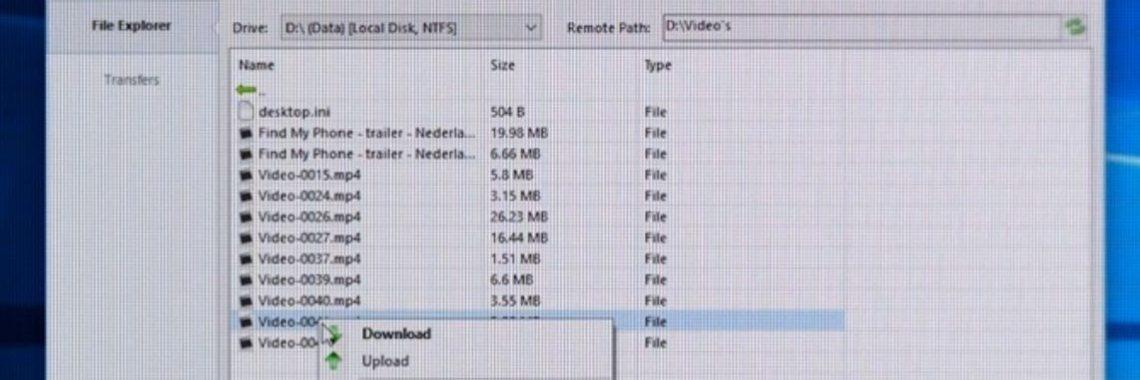Sort files by the Name column
Image resolution: width=1140 pixels, height=380 pixels.
coord(257,65)
